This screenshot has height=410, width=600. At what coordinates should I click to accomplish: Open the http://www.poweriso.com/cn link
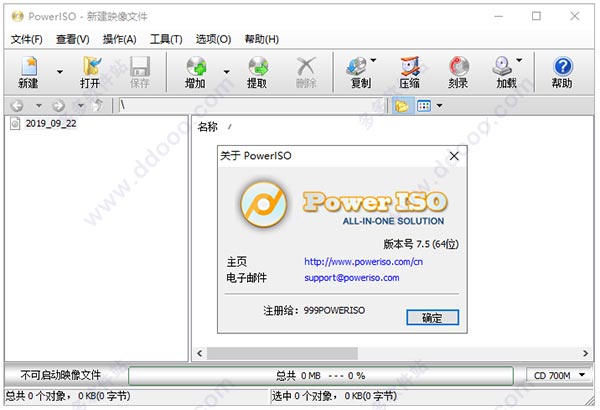tap(364, 262)
